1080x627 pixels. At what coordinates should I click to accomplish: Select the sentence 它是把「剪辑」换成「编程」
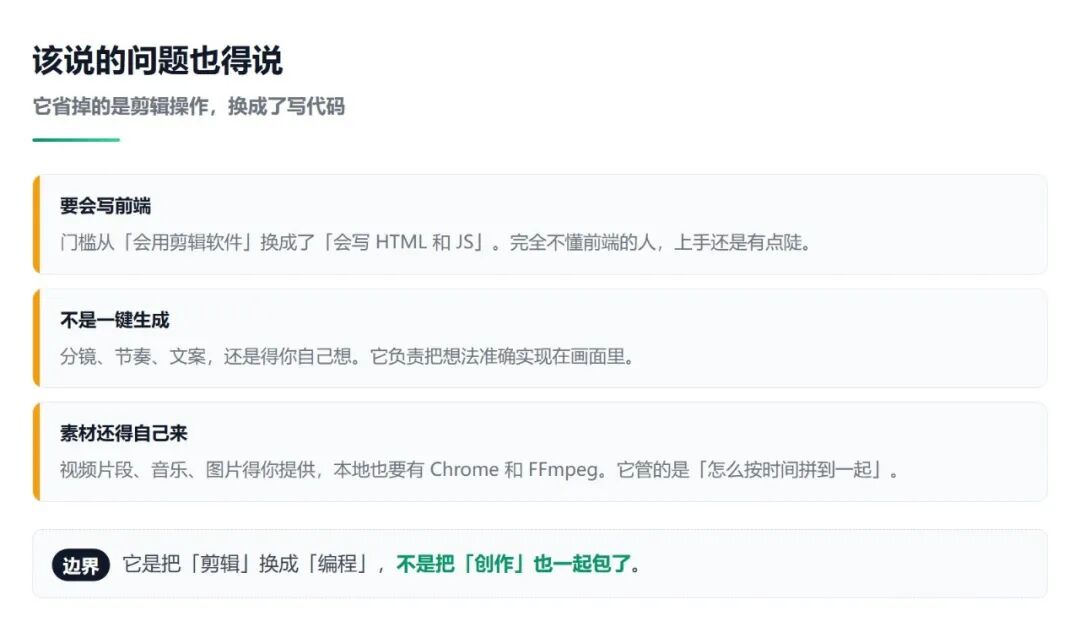249,564
